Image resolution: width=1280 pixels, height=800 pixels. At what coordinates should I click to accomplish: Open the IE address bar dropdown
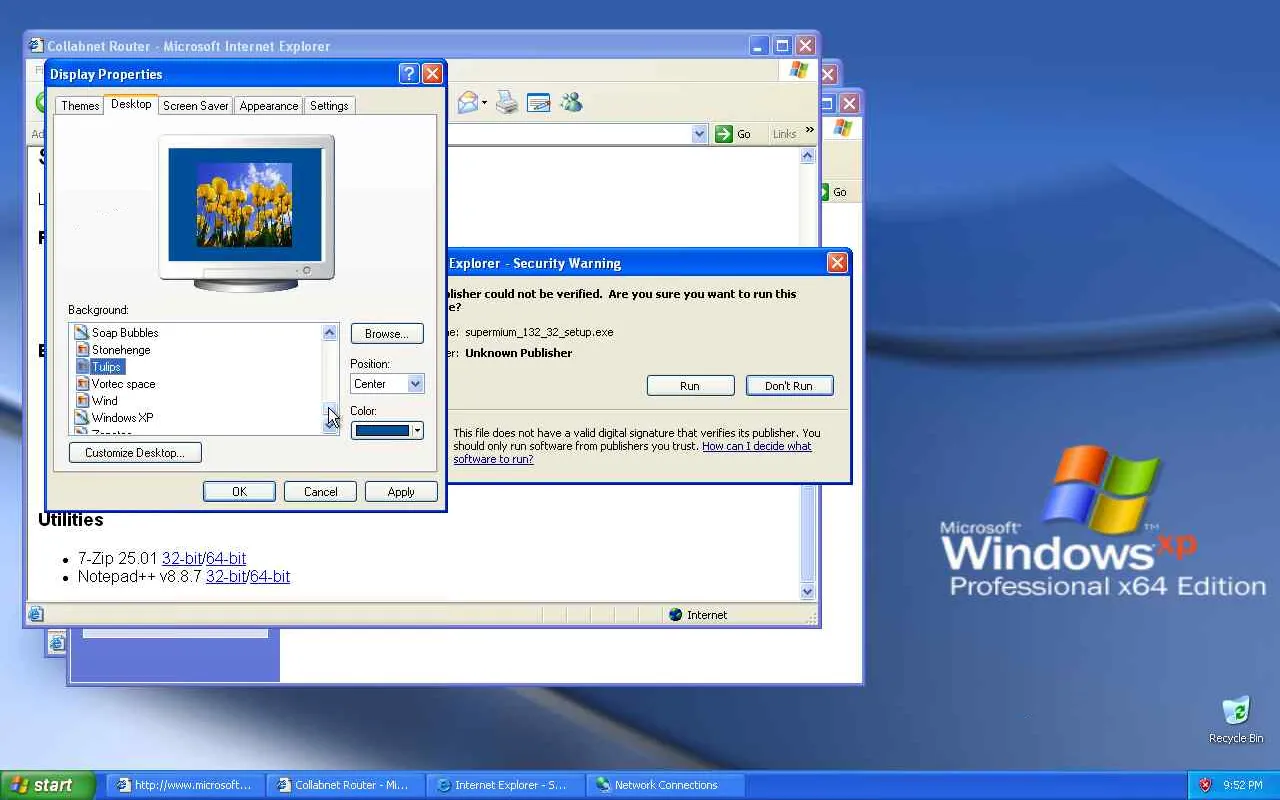[699, 134]
